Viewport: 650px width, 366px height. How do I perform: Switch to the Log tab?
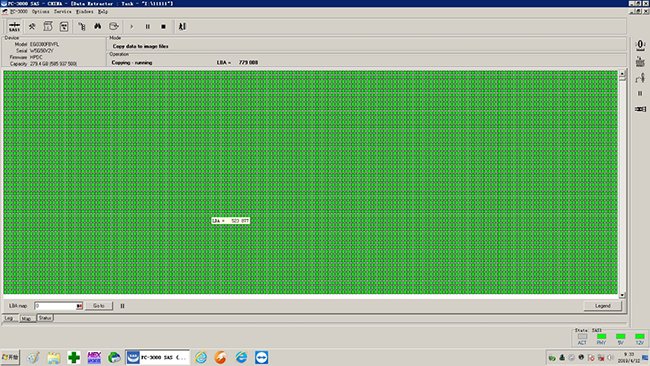[9, 318]
